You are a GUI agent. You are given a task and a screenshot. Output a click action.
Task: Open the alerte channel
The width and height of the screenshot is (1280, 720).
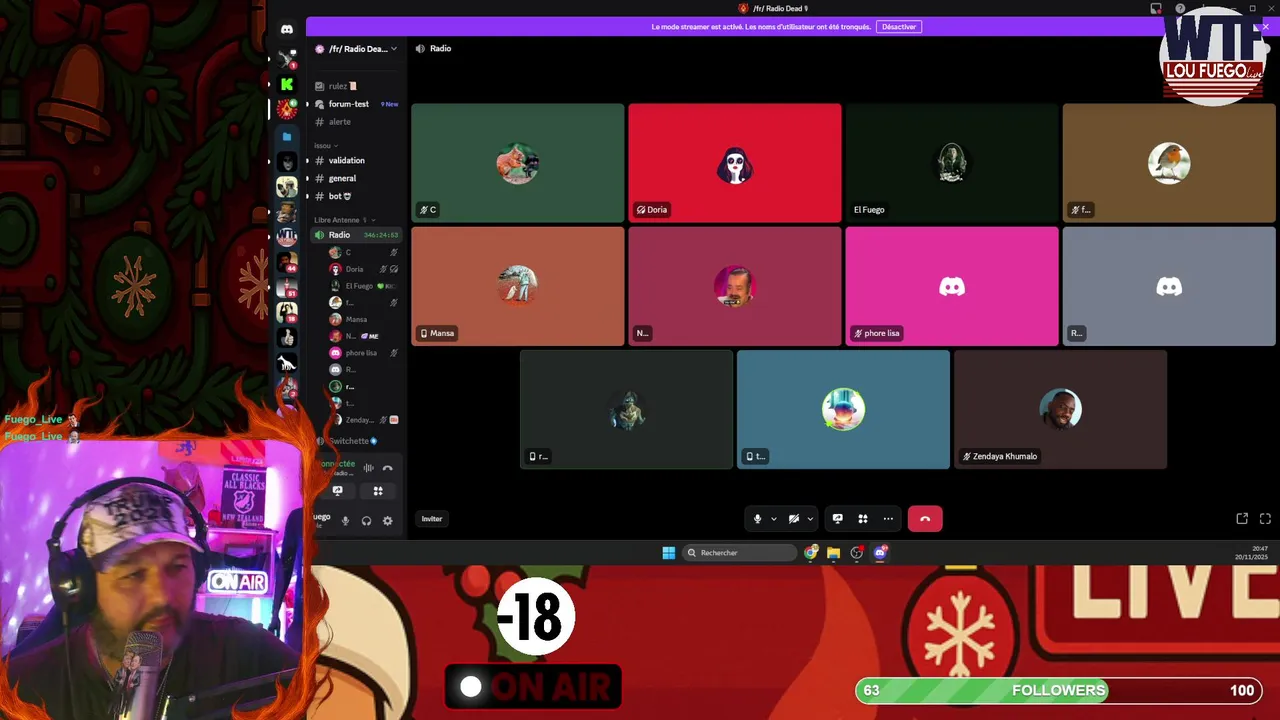tap(355, 122)
